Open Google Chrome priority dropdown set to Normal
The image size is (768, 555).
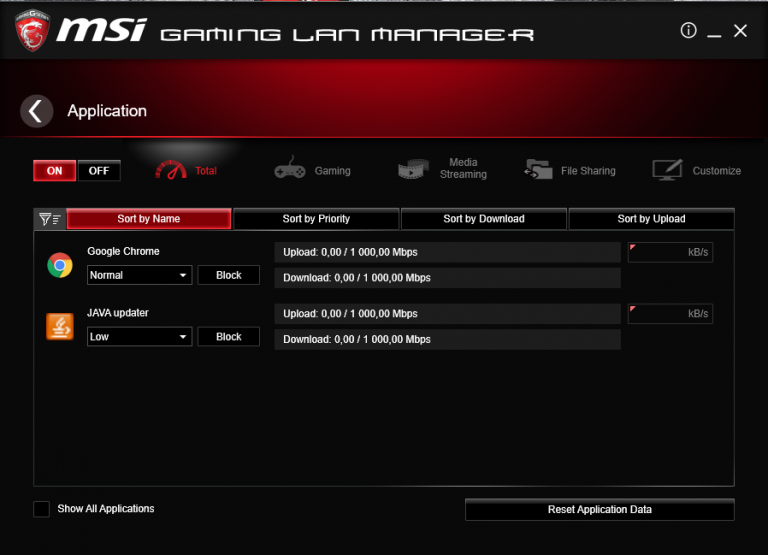click(x=140, y=275)
